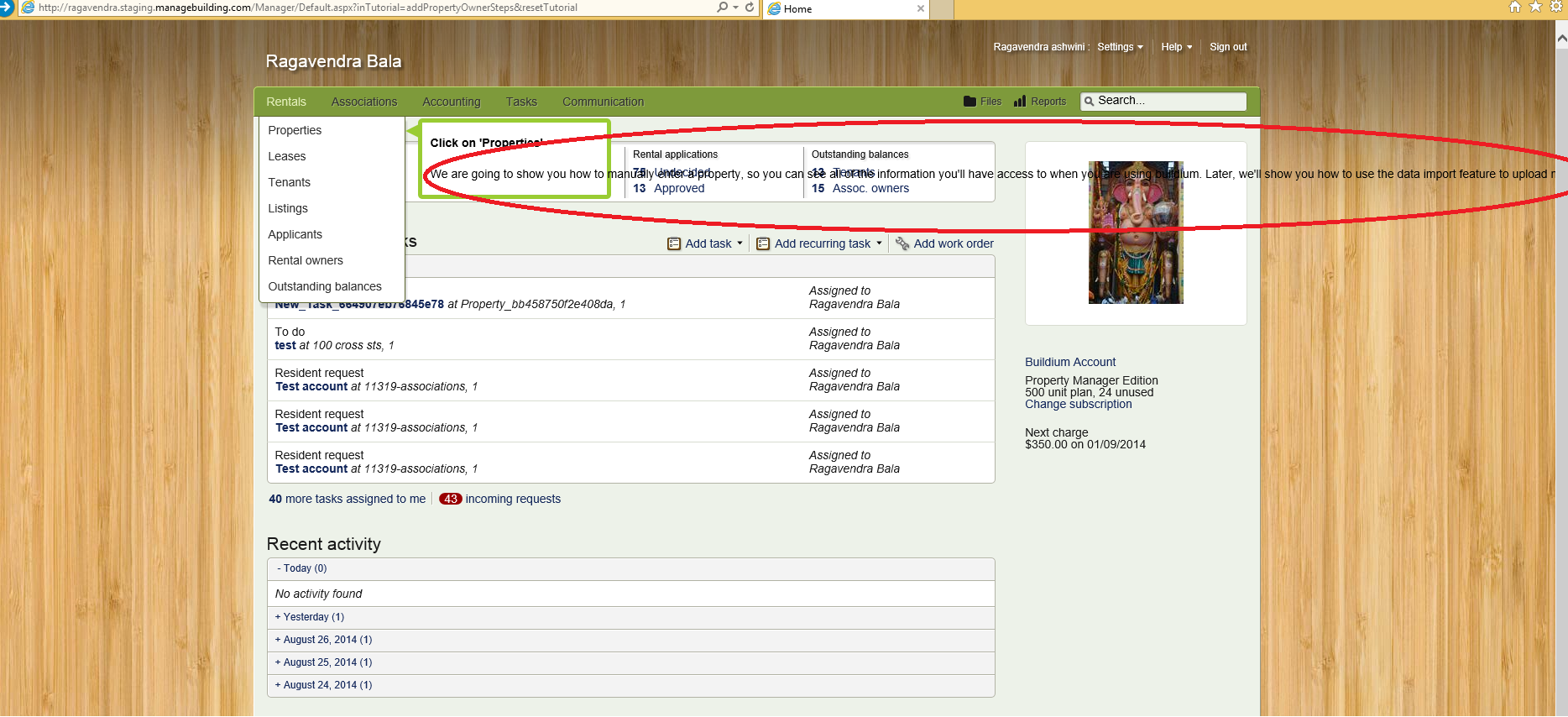Refresh the page using the browser reload icon

750,8
